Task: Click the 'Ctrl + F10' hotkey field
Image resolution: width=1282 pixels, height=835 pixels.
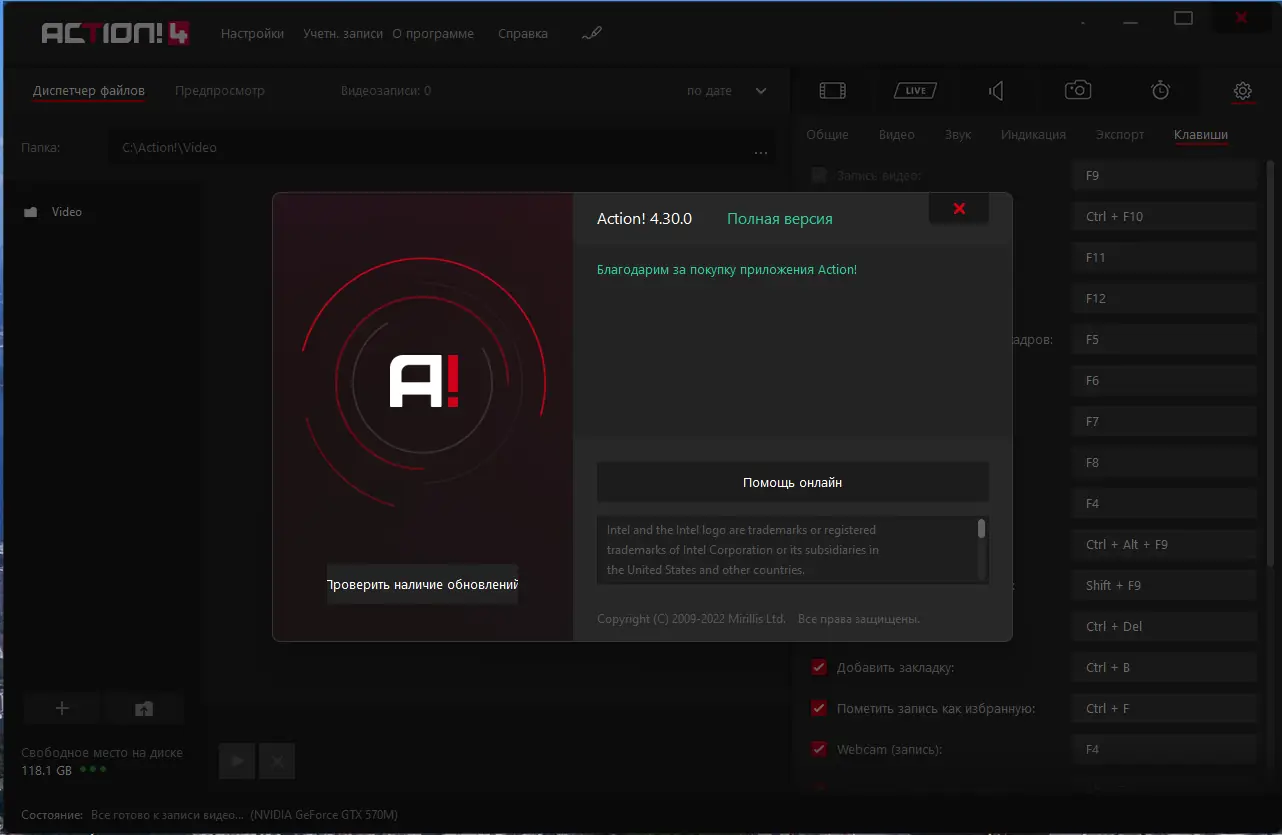Action: [x=1164, y=216]
